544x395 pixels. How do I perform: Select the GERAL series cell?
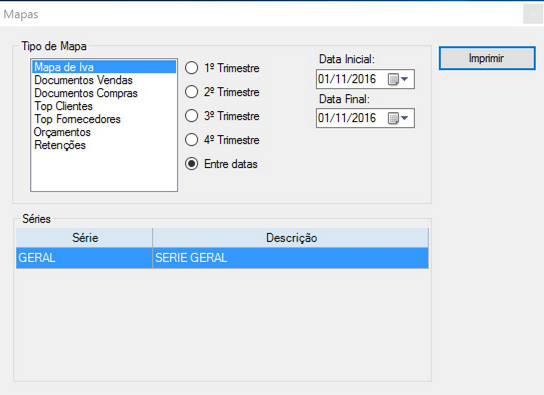pos(84,258)
